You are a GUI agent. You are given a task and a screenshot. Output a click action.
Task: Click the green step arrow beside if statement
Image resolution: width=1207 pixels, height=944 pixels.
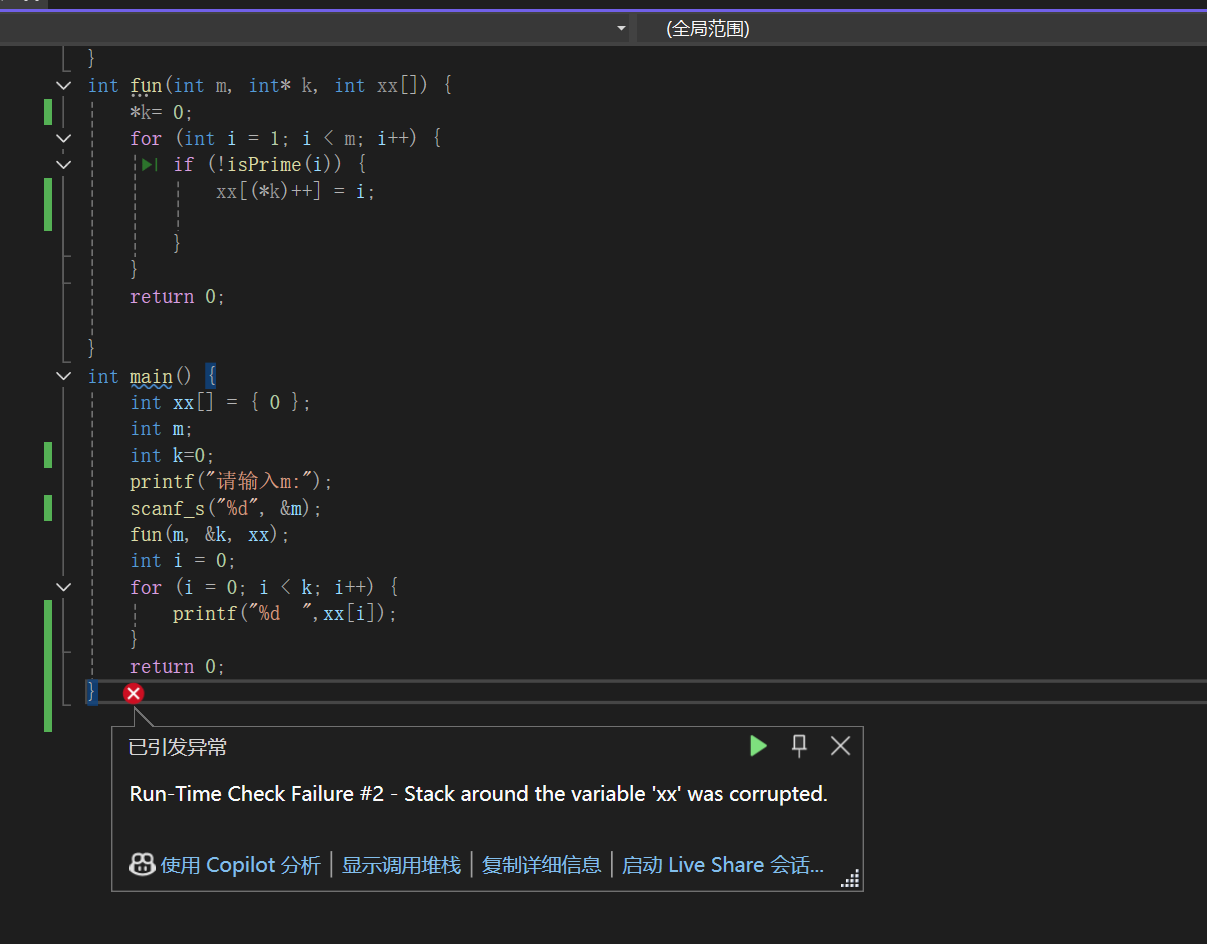tap(149, 164)
